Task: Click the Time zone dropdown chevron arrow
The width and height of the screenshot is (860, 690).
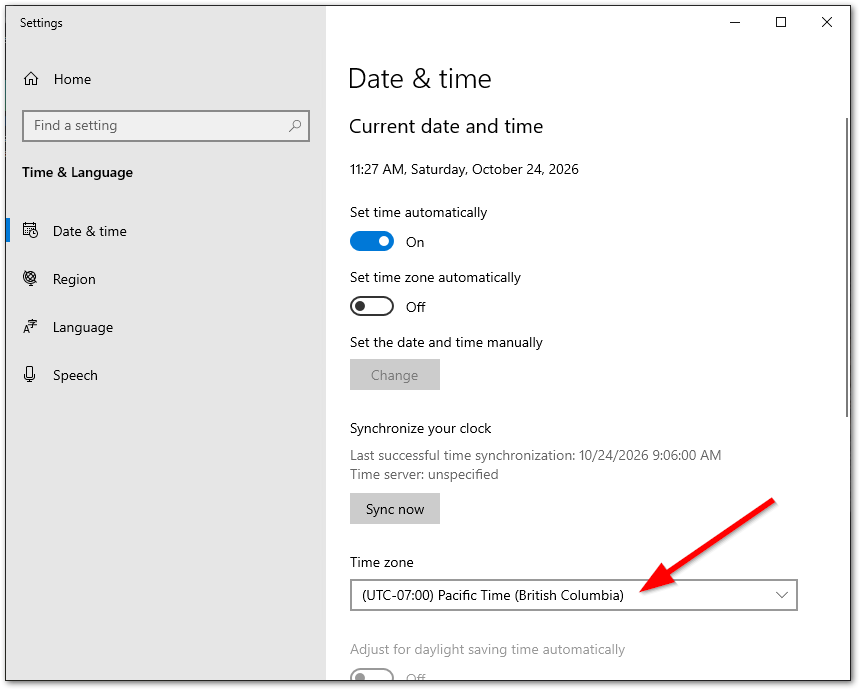Action: pyautogui.click(x=782, y=595)
